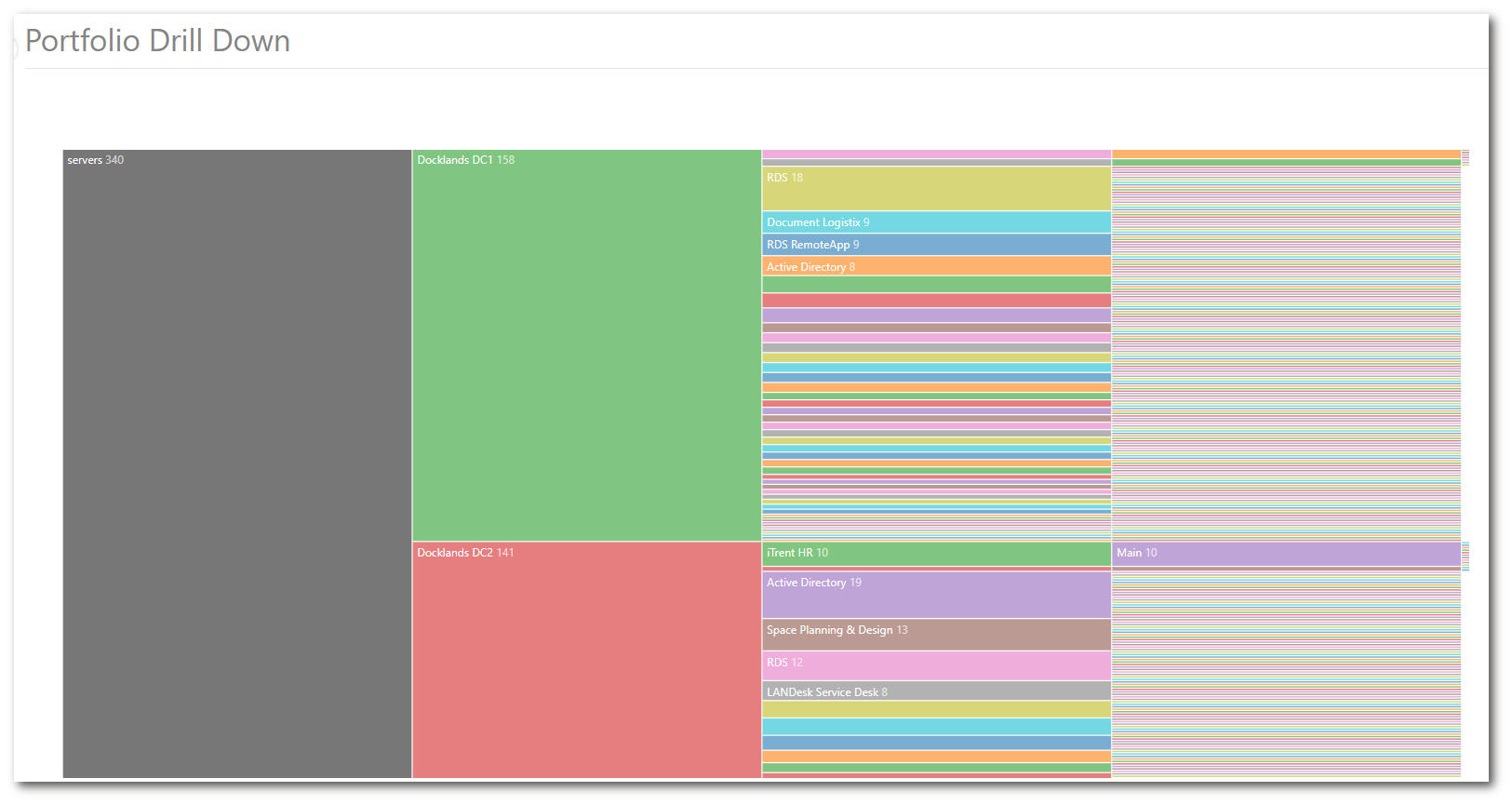Image resolution: width=1512 pixels, height=805 pixels.
Task: Select orange bar at top of fourth column
Action: coord(1286,154)
